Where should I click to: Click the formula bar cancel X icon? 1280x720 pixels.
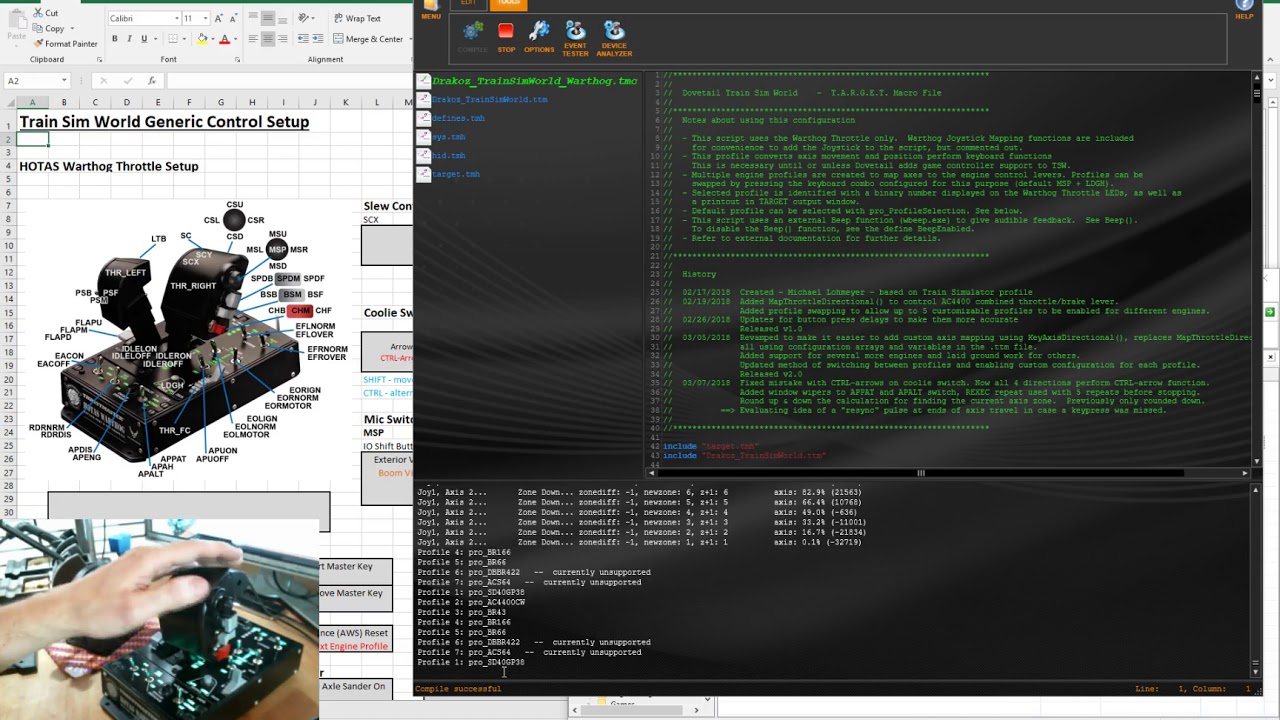pyautogui.click(x=103, y=81)
